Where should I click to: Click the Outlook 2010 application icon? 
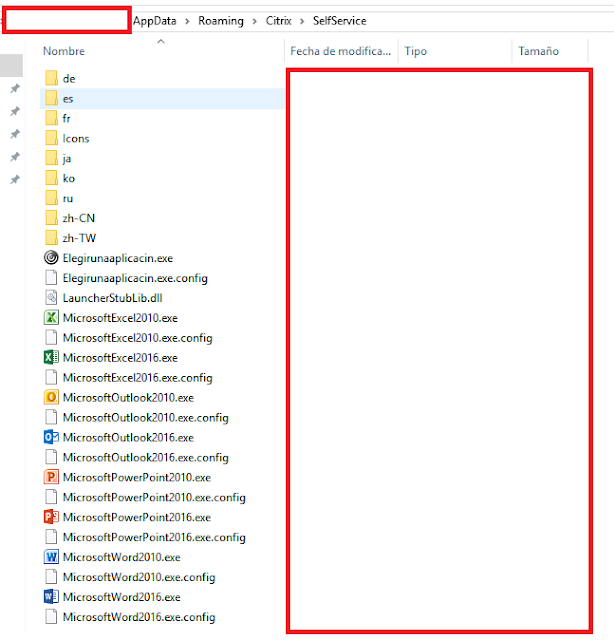51,398
